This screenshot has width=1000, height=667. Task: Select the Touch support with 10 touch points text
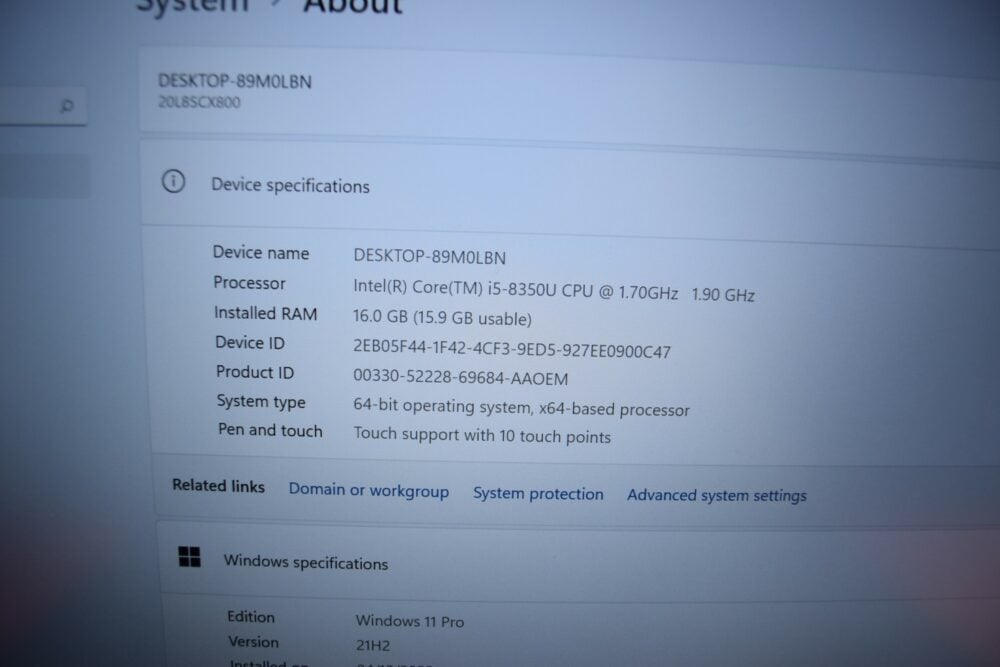click(482, 435)
